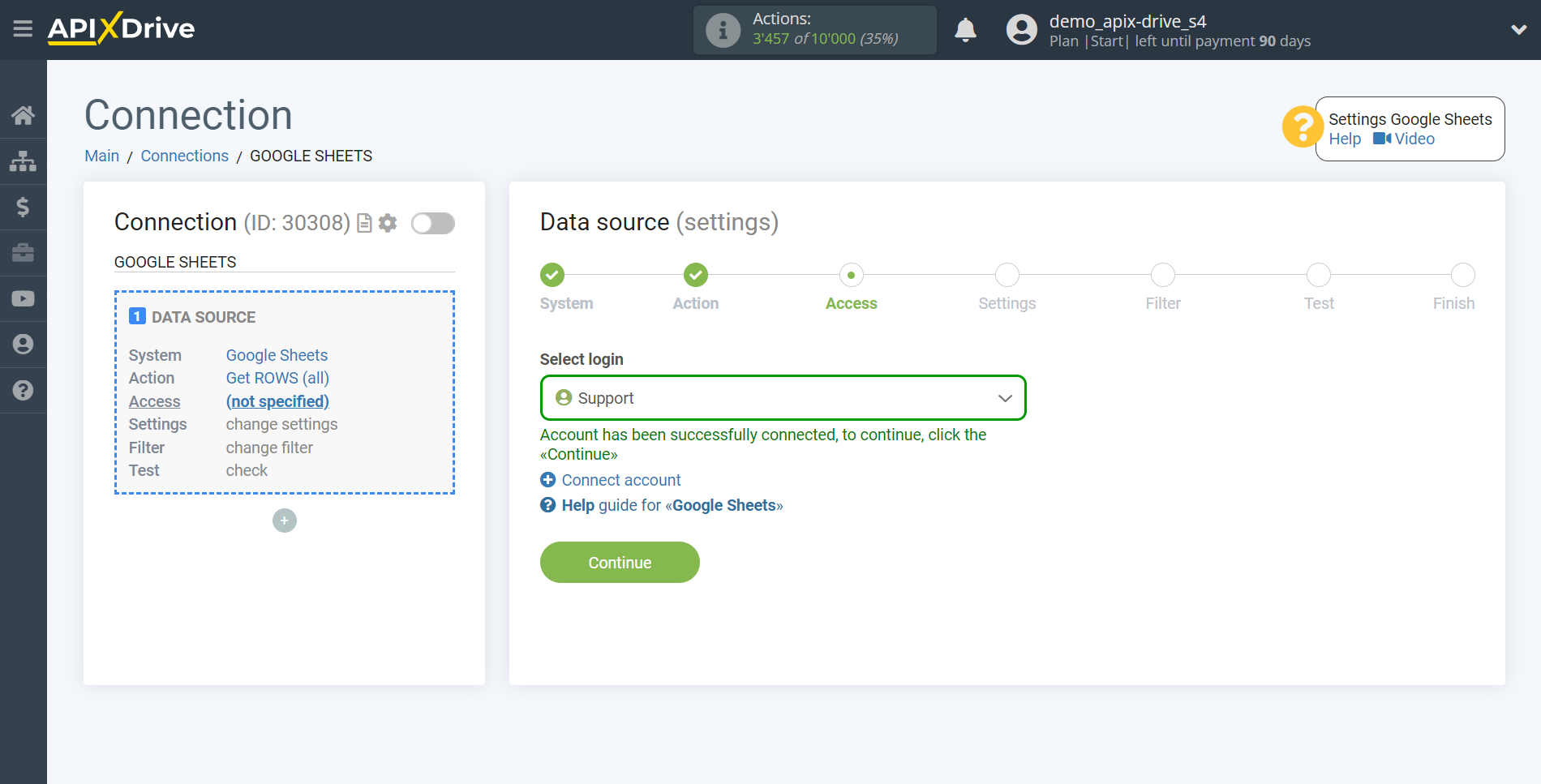Open the Get ROWS (all) action link
This screenshot has height=784, width=1541.
pos(277,378)
